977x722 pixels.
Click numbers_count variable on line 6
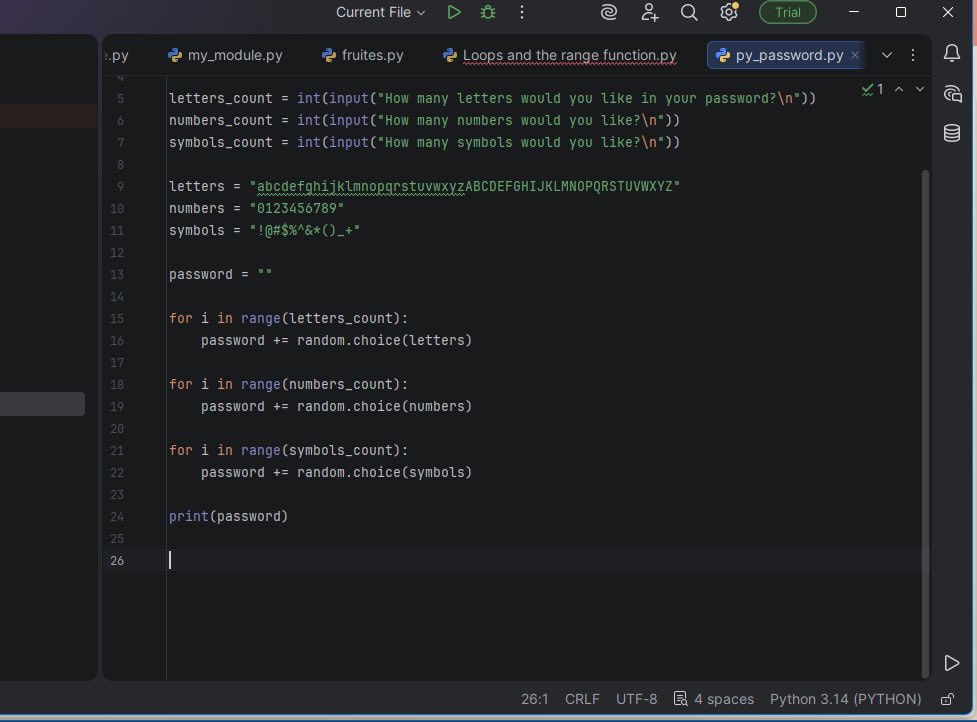click(x=221, y=120)
